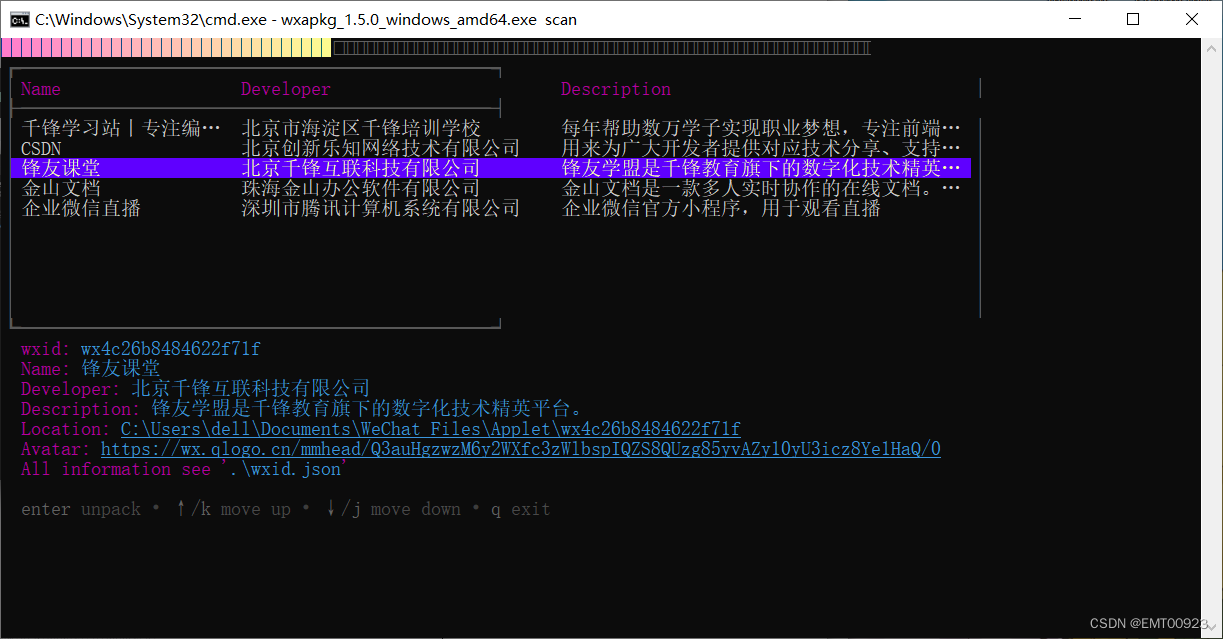The width and height of the screenshot is (1223, 639).
Task: Select the CSDN row name
Action: (x=41, y=148)
